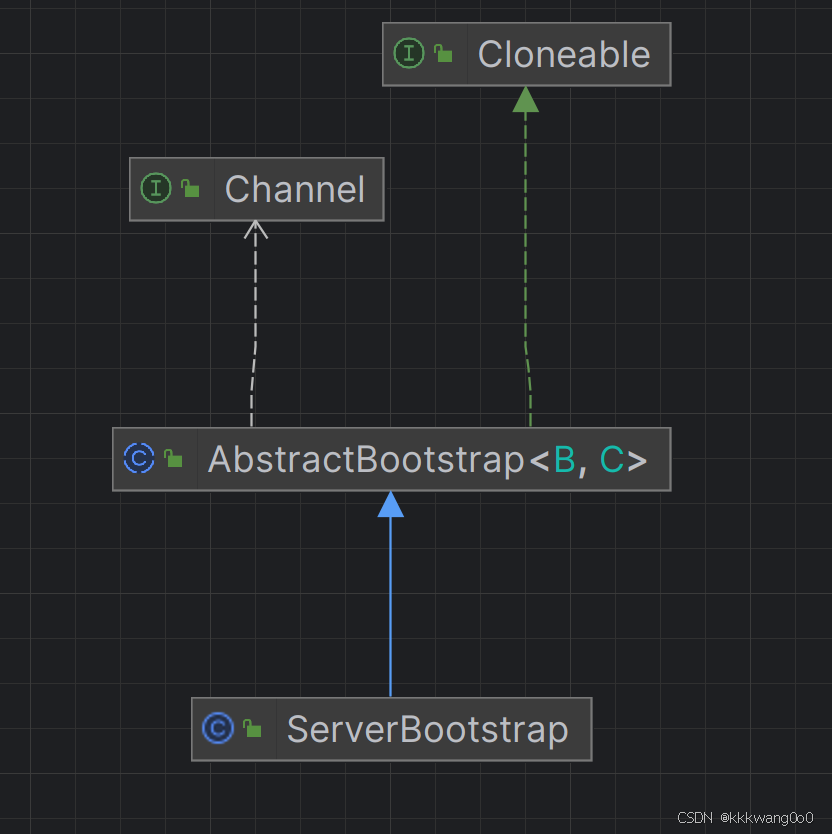Click the AbstractBootstrap abstract class icon
The height and width of the screenshot is (834, 832).
point(139,458)
